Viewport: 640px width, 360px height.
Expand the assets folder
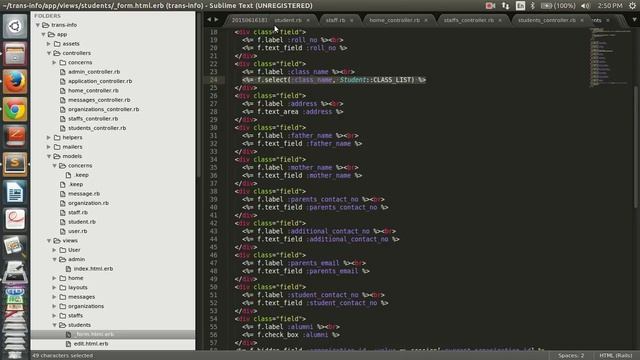pos(49,44)
